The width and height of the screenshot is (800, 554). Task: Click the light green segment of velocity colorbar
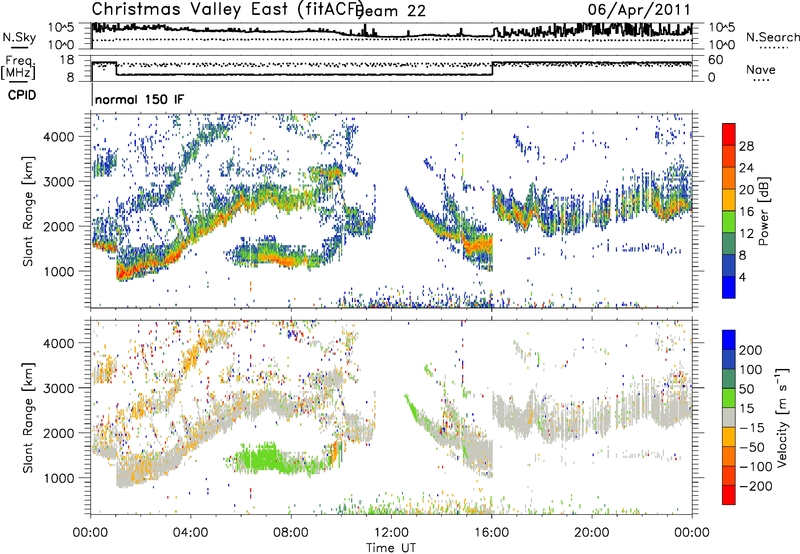coord(729,398)
